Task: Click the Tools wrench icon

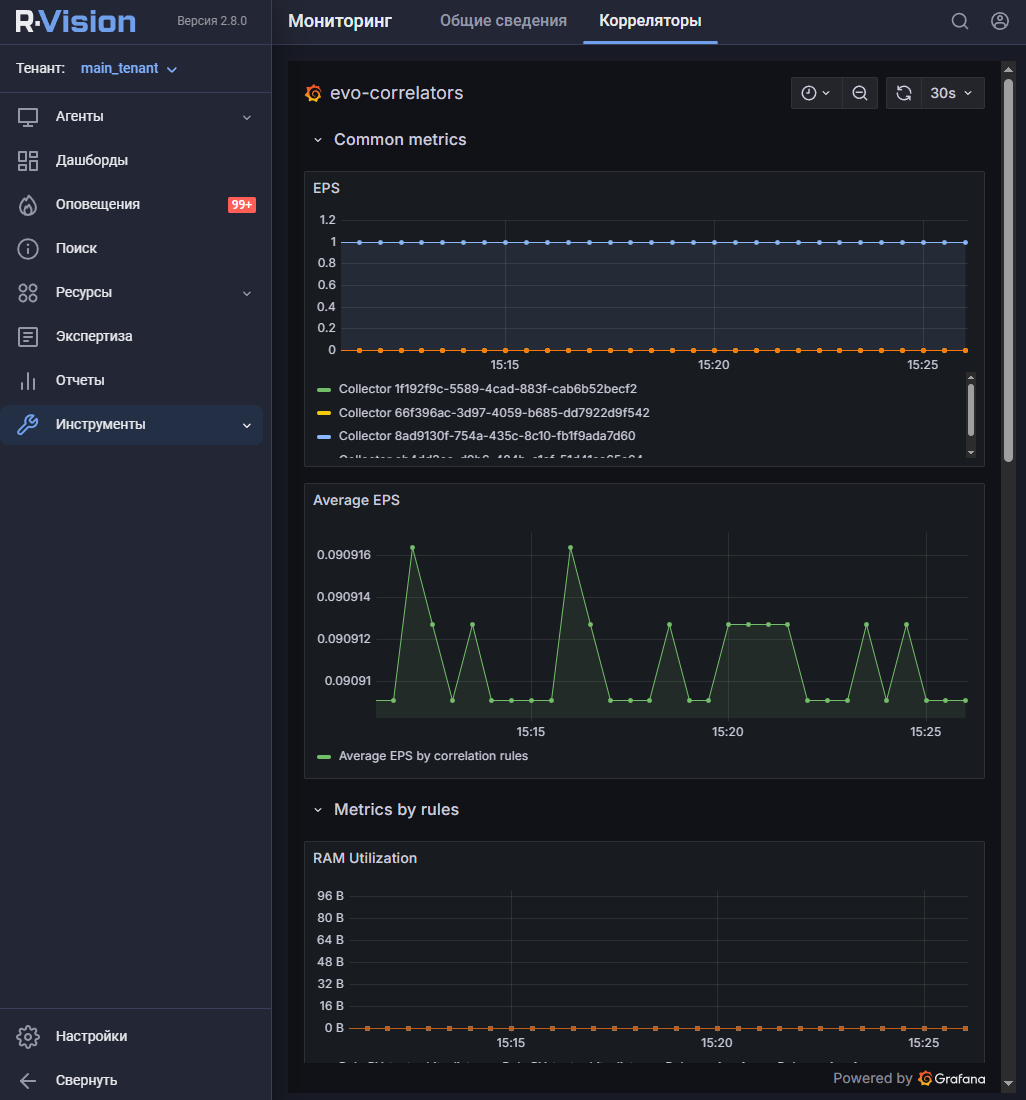Action: [28, 424]
